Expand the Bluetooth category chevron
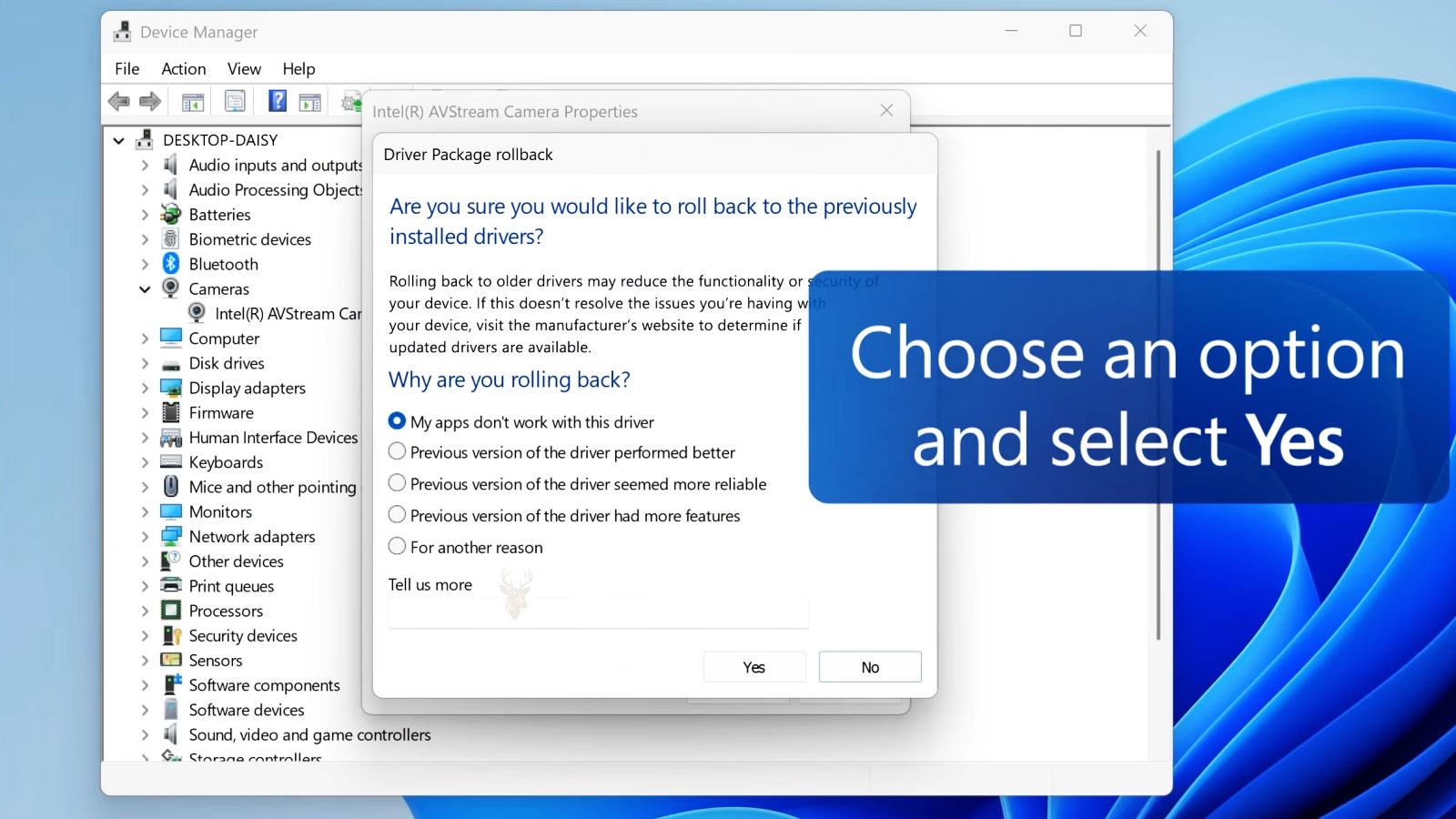 (145, 264)
